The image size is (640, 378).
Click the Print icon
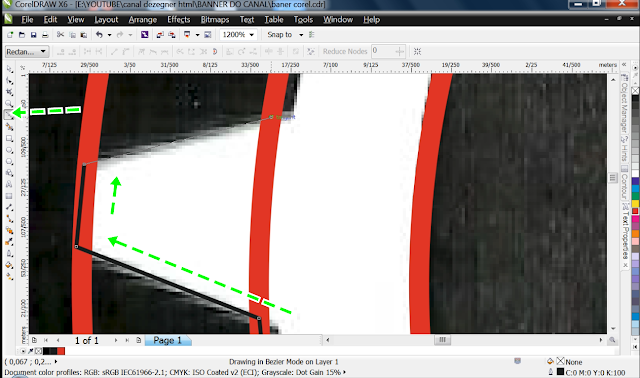(x=45, y=35)
